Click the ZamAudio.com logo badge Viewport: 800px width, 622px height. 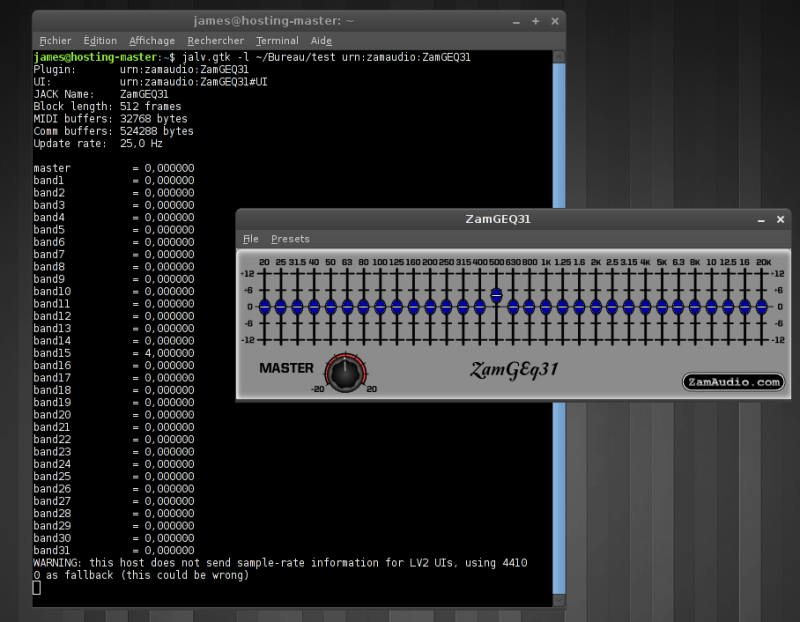[733, 382]
